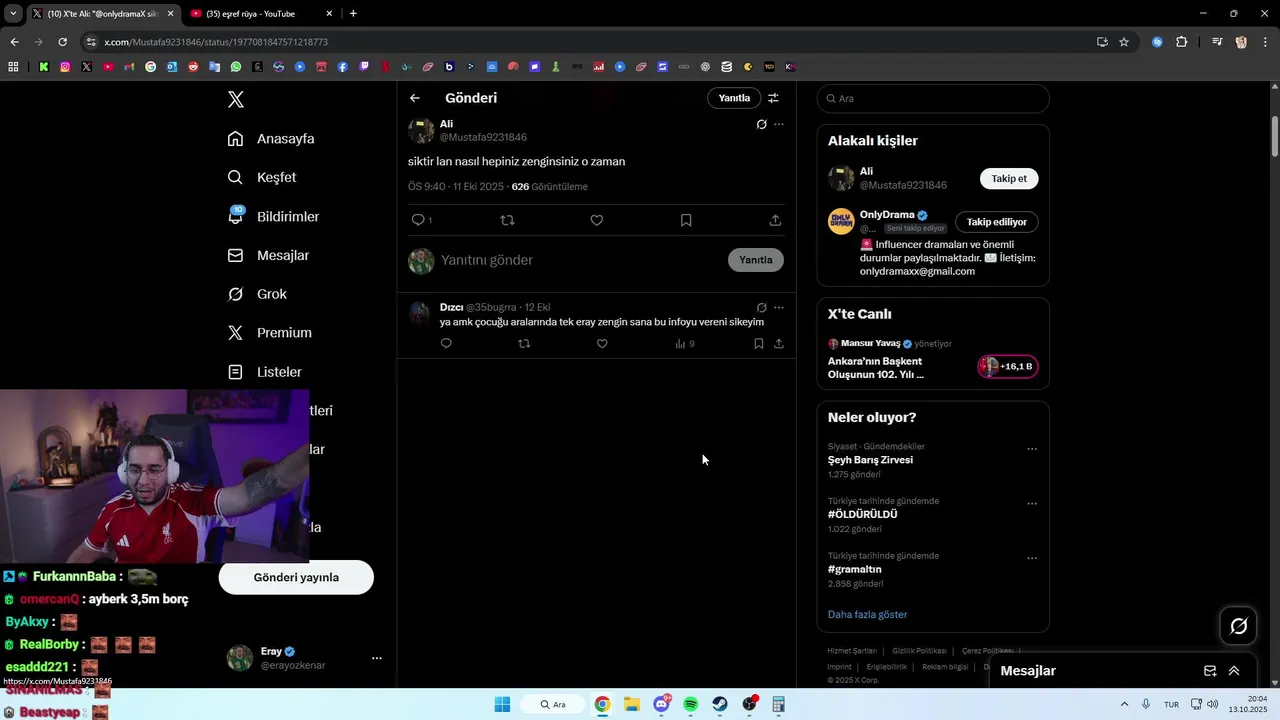Click Grok icon on Ali's post
The width and height of the screenshot is (1280, 720).
click(x=761, y=124)
